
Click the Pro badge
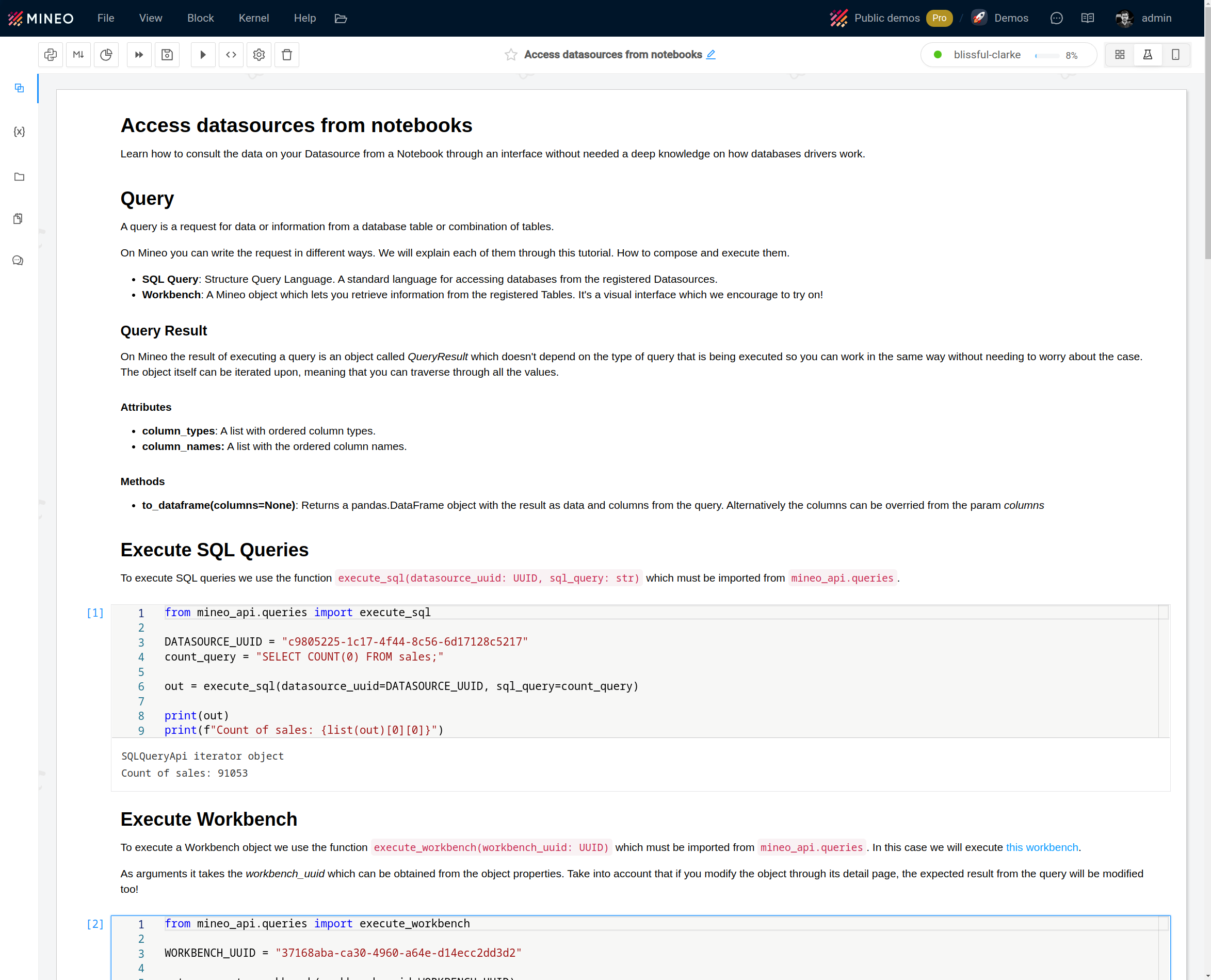click(x=939, y=18)
